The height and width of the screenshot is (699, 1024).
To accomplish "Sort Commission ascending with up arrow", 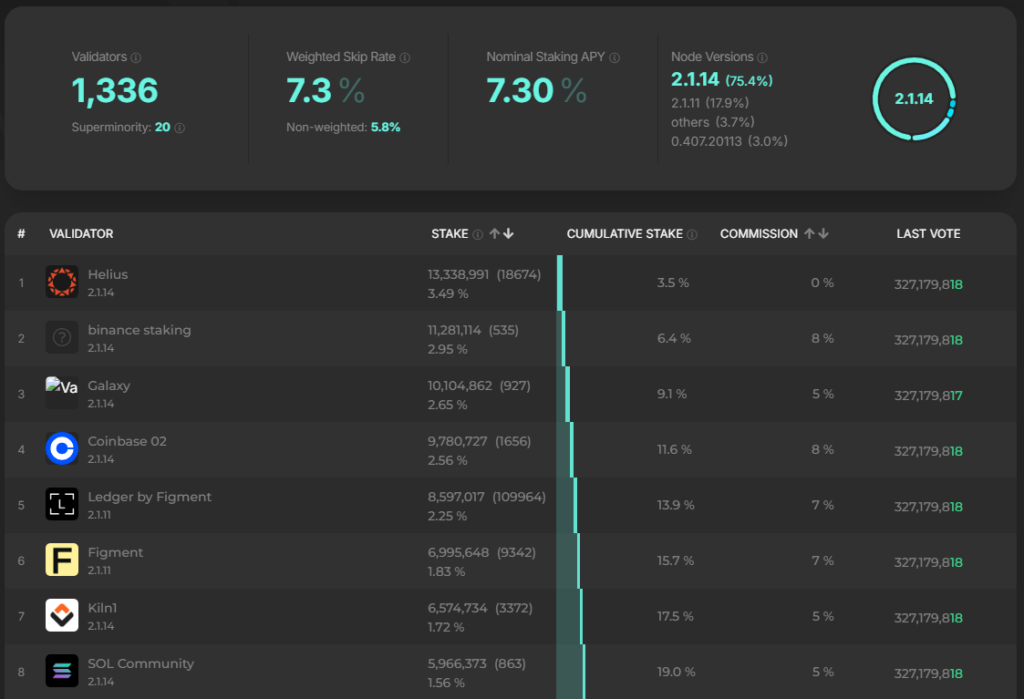I will tap(810, 233).
